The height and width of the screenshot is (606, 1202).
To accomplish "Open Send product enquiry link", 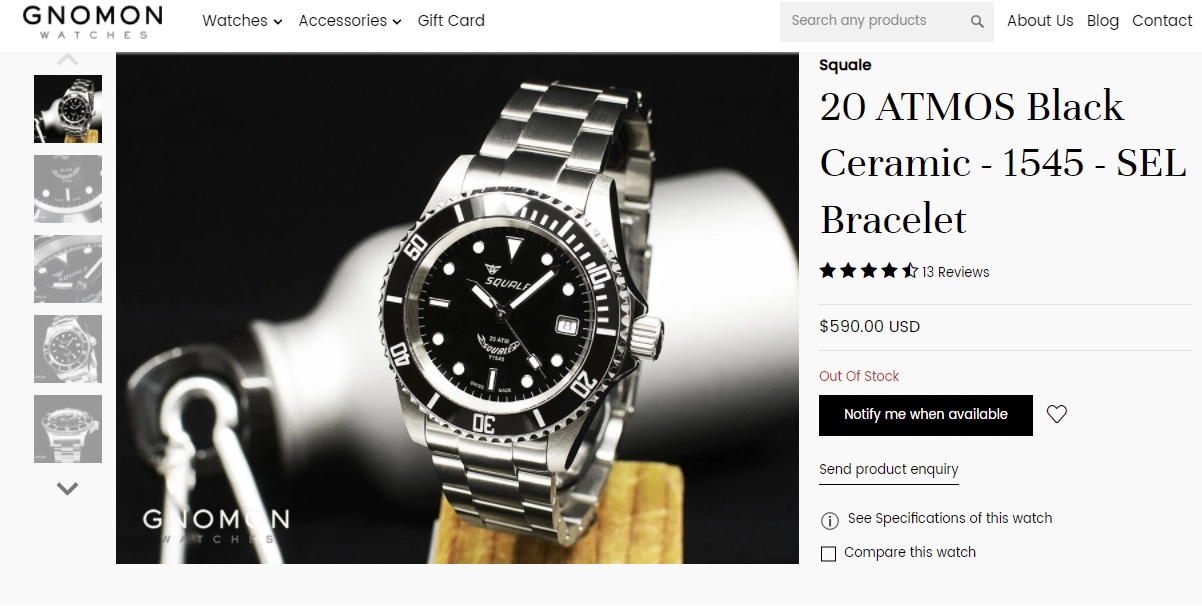I will [889, 470].
